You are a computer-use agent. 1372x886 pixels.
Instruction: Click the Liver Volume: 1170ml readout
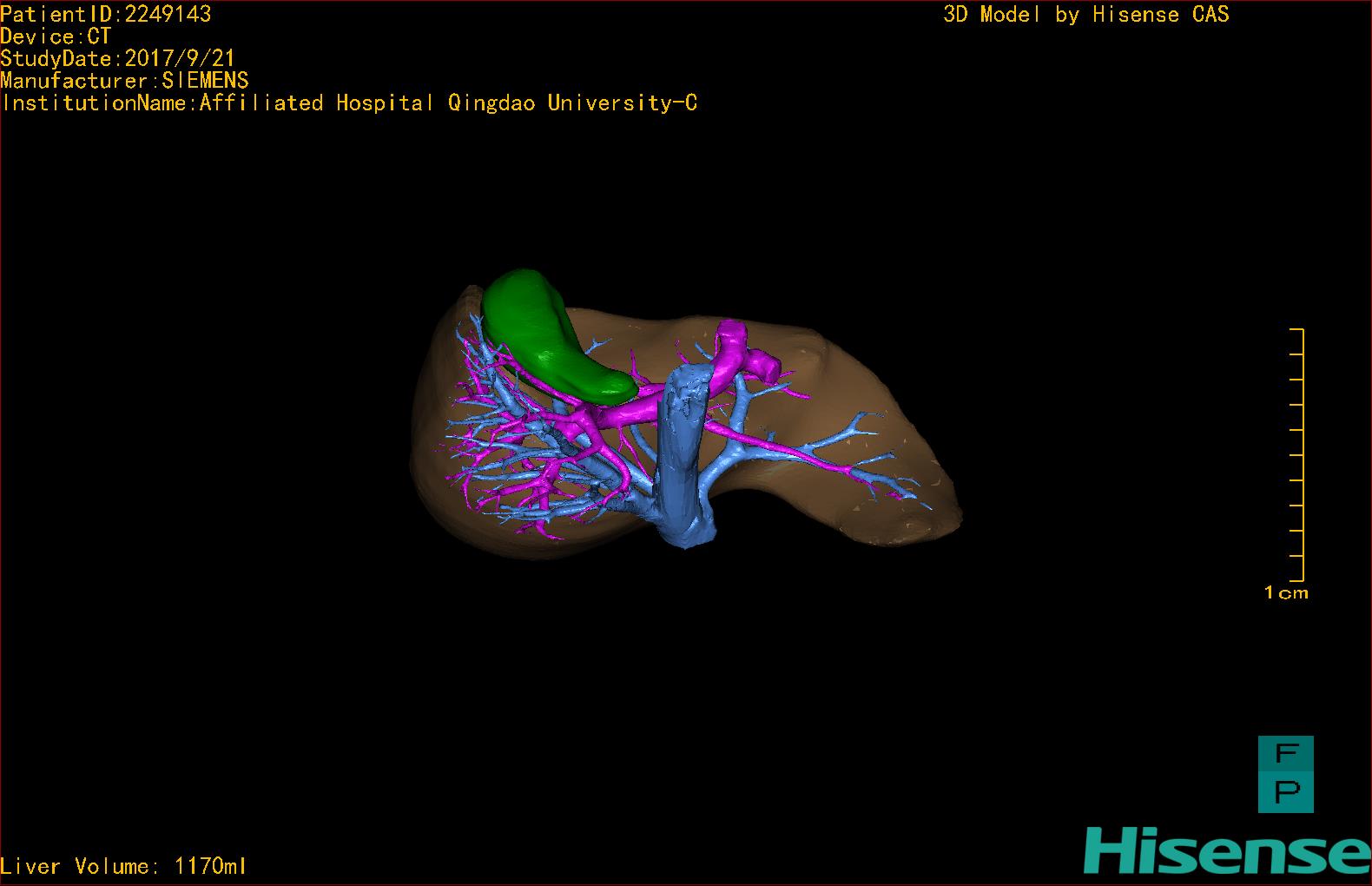(x=123, y=866)
